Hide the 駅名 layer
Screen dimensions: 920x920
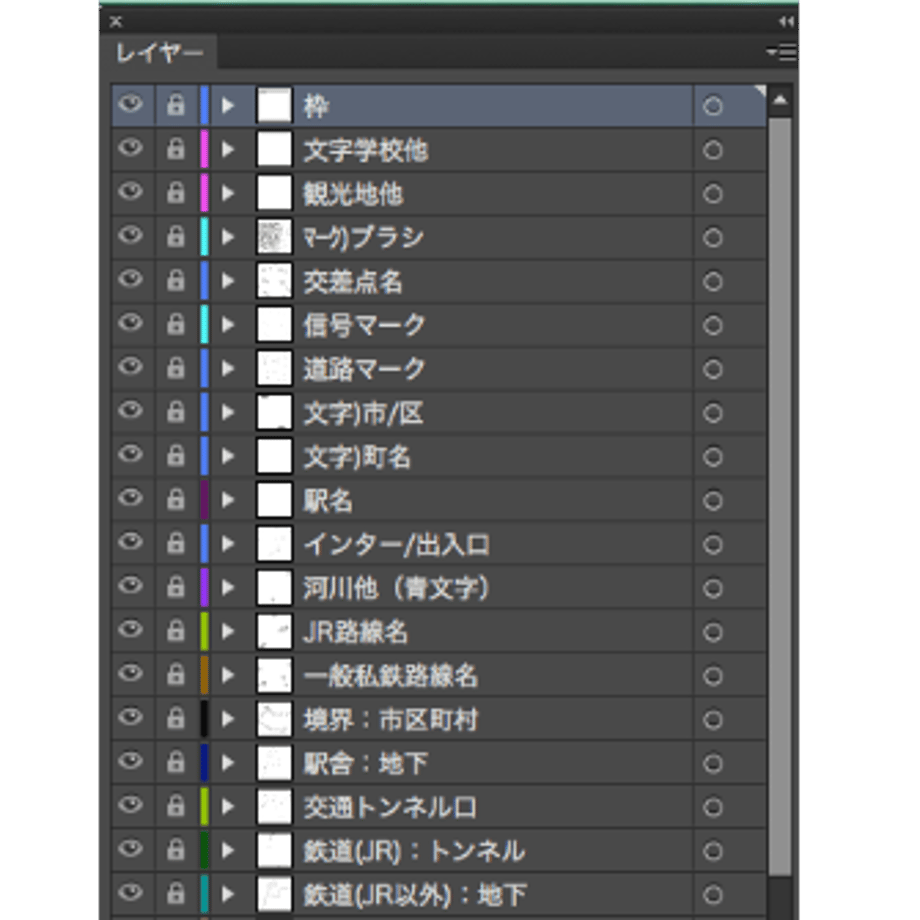point(131,499)
